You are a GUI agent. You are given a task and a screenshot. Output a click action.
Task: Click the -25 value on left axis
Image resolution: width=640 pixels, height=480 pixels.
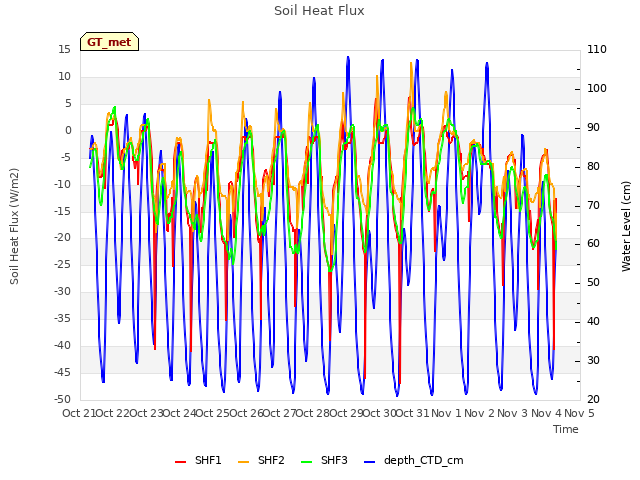(x=62, y=265)
